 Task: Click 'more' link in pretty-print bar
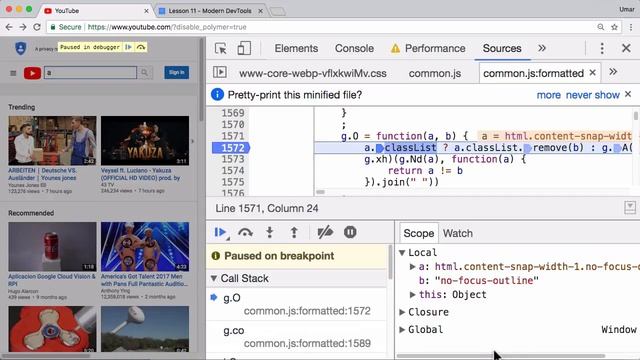548,95
